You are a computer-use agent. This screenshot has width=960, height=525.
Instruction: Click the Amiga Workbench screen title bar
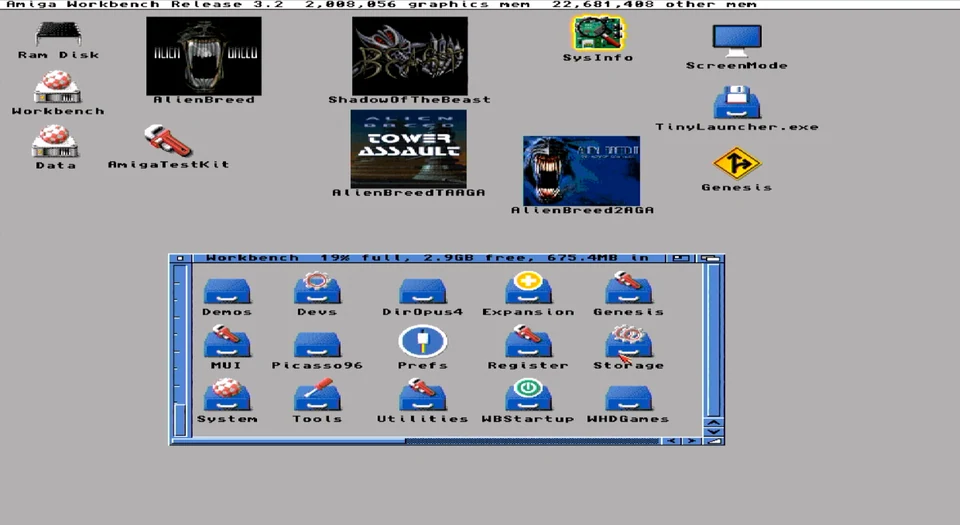pos(480,4)
